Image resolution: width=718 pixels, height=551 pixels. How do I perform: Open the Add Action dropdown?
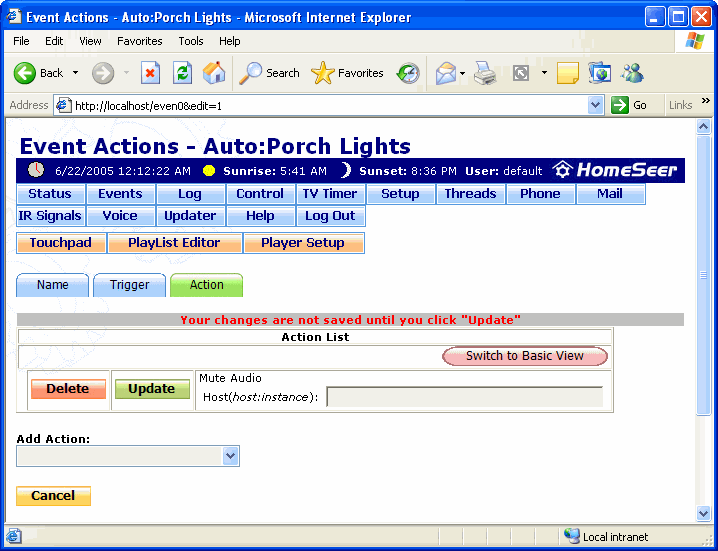click(x=230, y=456)
